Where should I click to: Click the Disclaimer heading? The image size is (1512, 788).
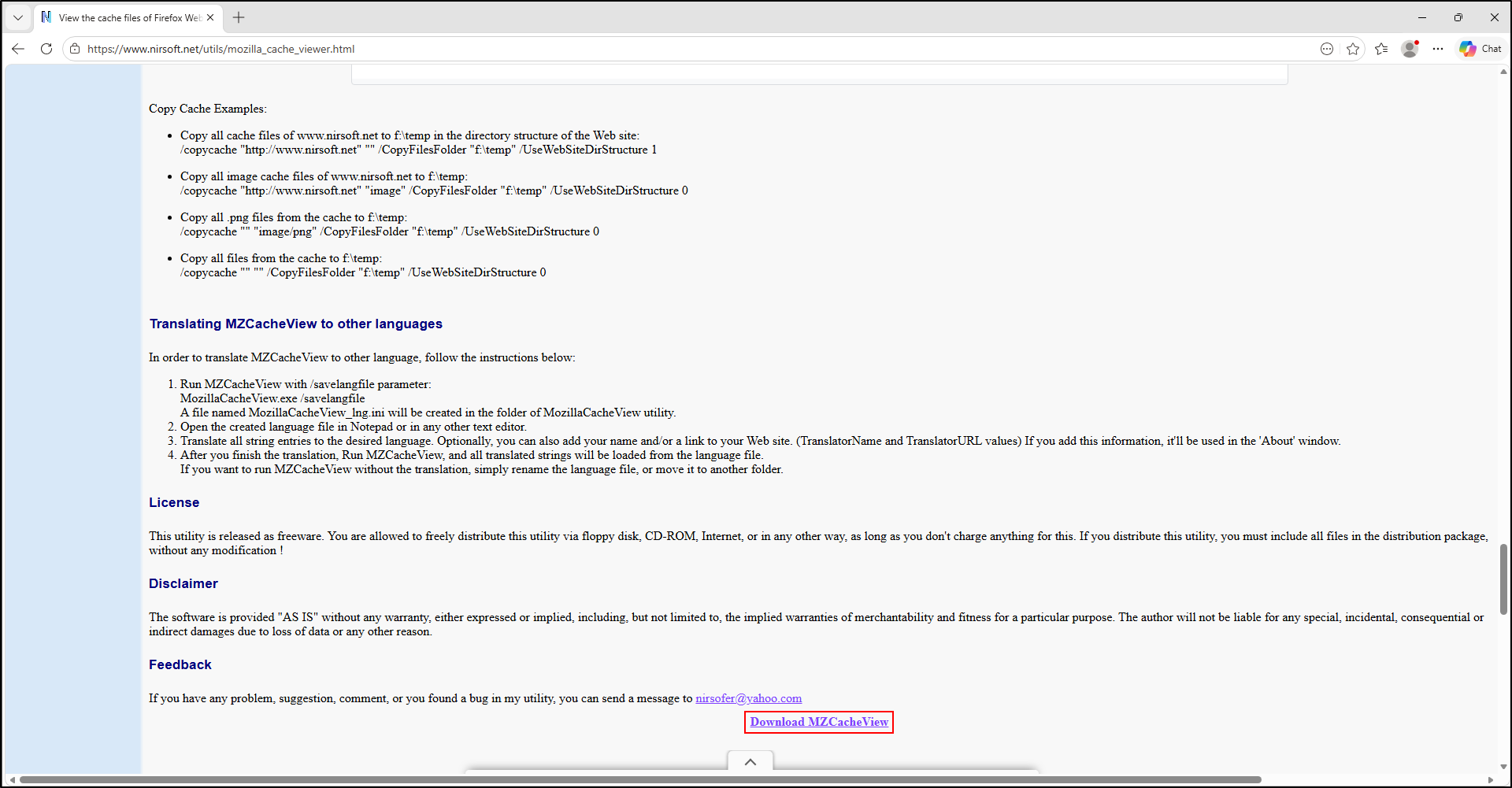tap(183, 583)
